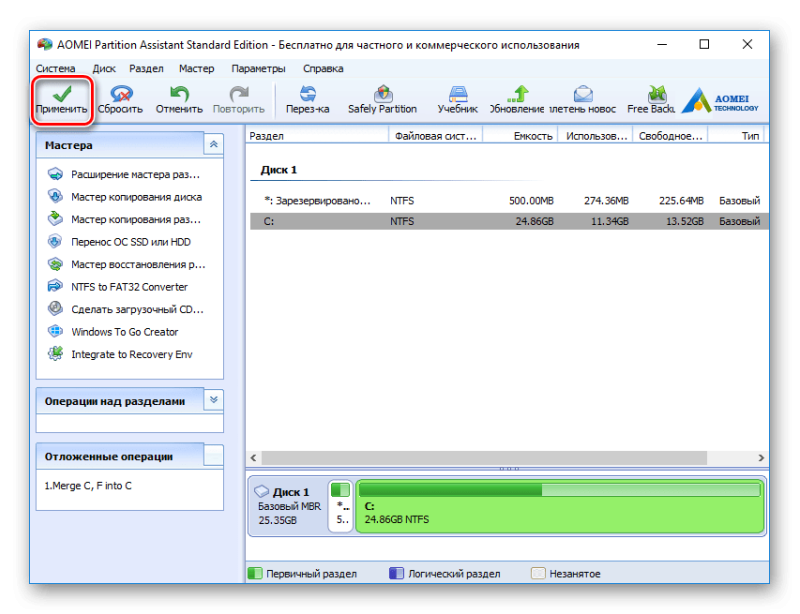Image resolution: width=800 pixels, height=614 pixels.
Task: Click Незанятое legend swatch
Action: pos(538,573)
